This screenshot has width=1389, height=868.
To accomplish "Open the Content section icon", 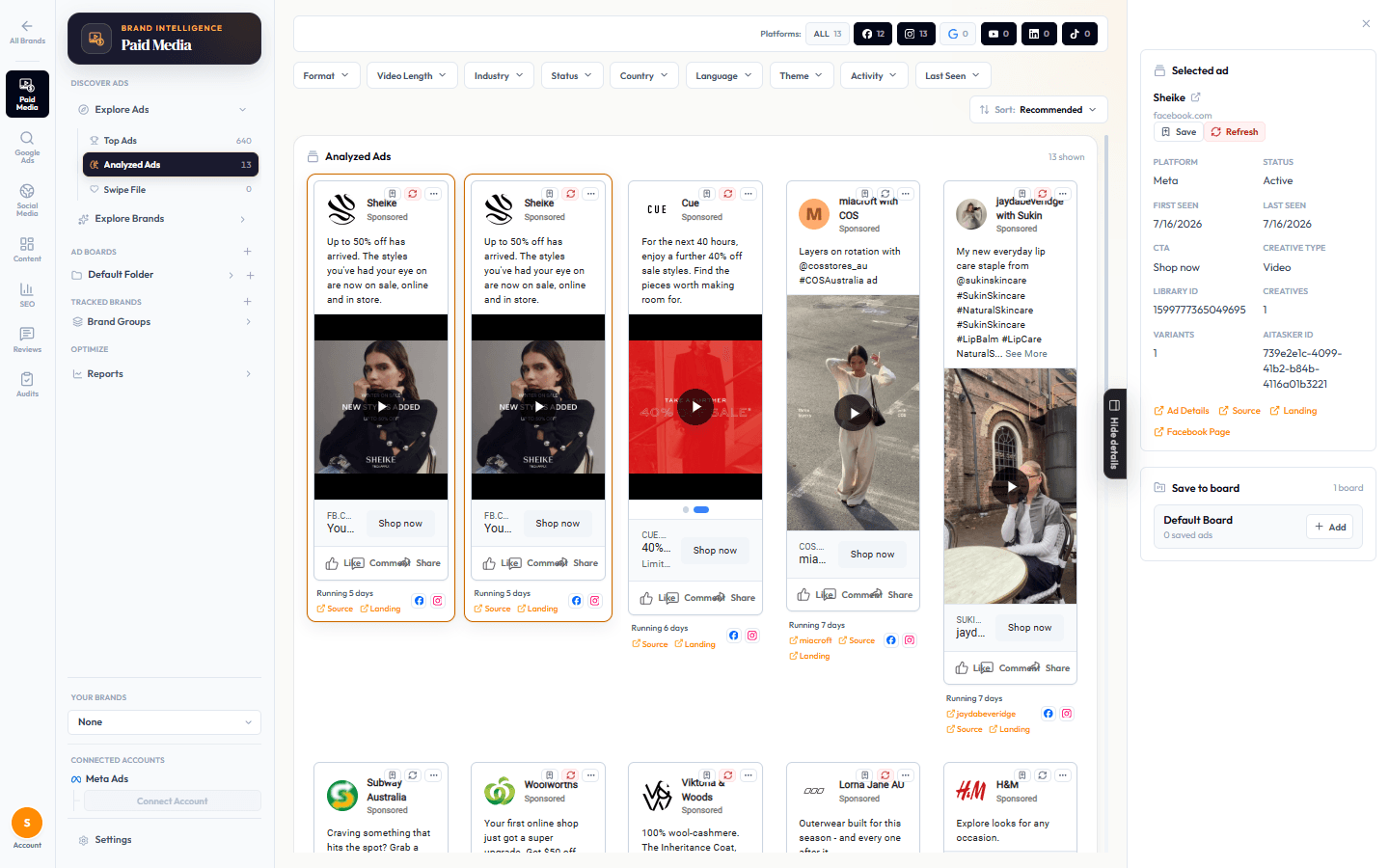I will [27, 249].
